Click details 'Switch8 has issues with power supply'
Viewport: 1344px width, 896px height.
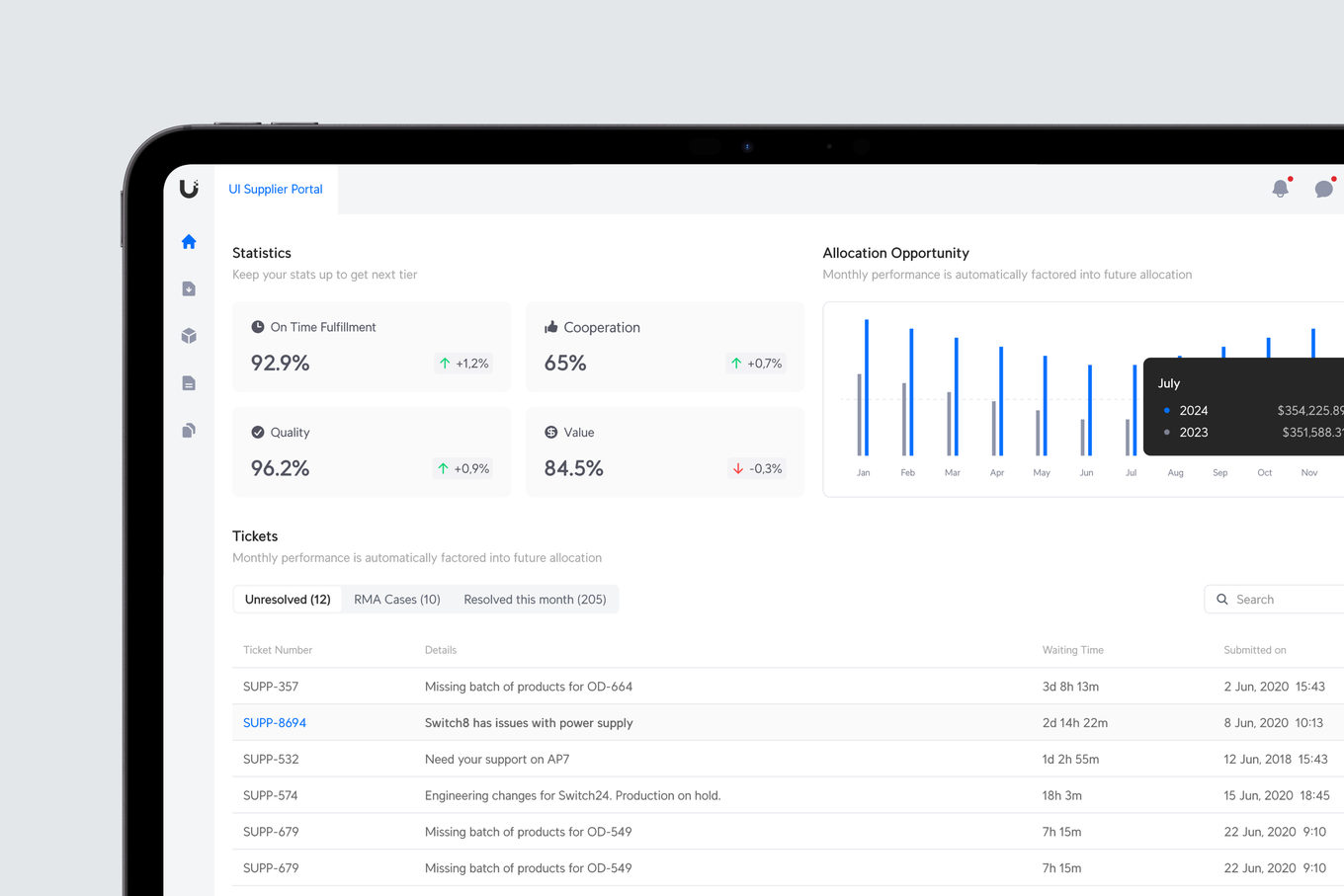(x=529, y=723)
